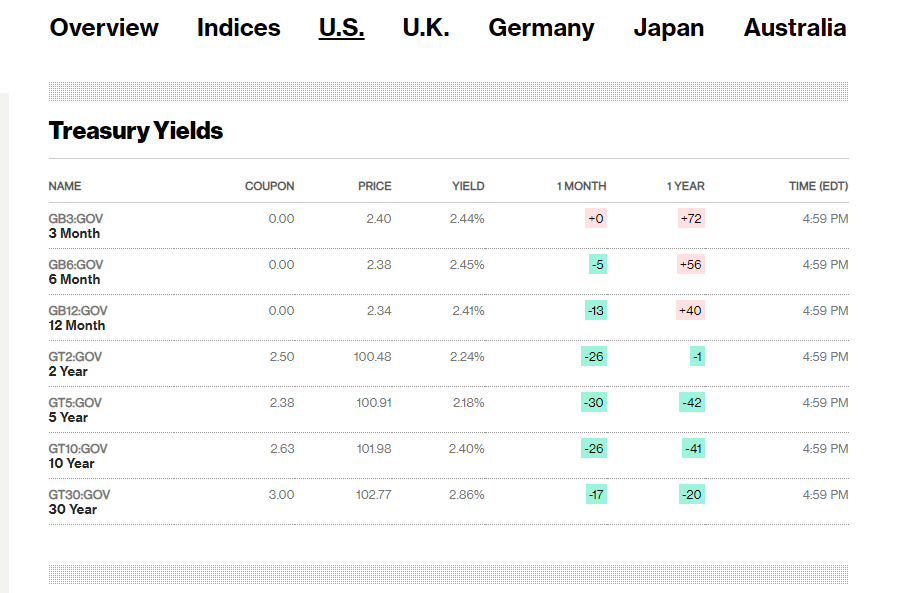Click the YIELD column header
The width and height of the screenshot is (922, 593).
coord(468,186)
